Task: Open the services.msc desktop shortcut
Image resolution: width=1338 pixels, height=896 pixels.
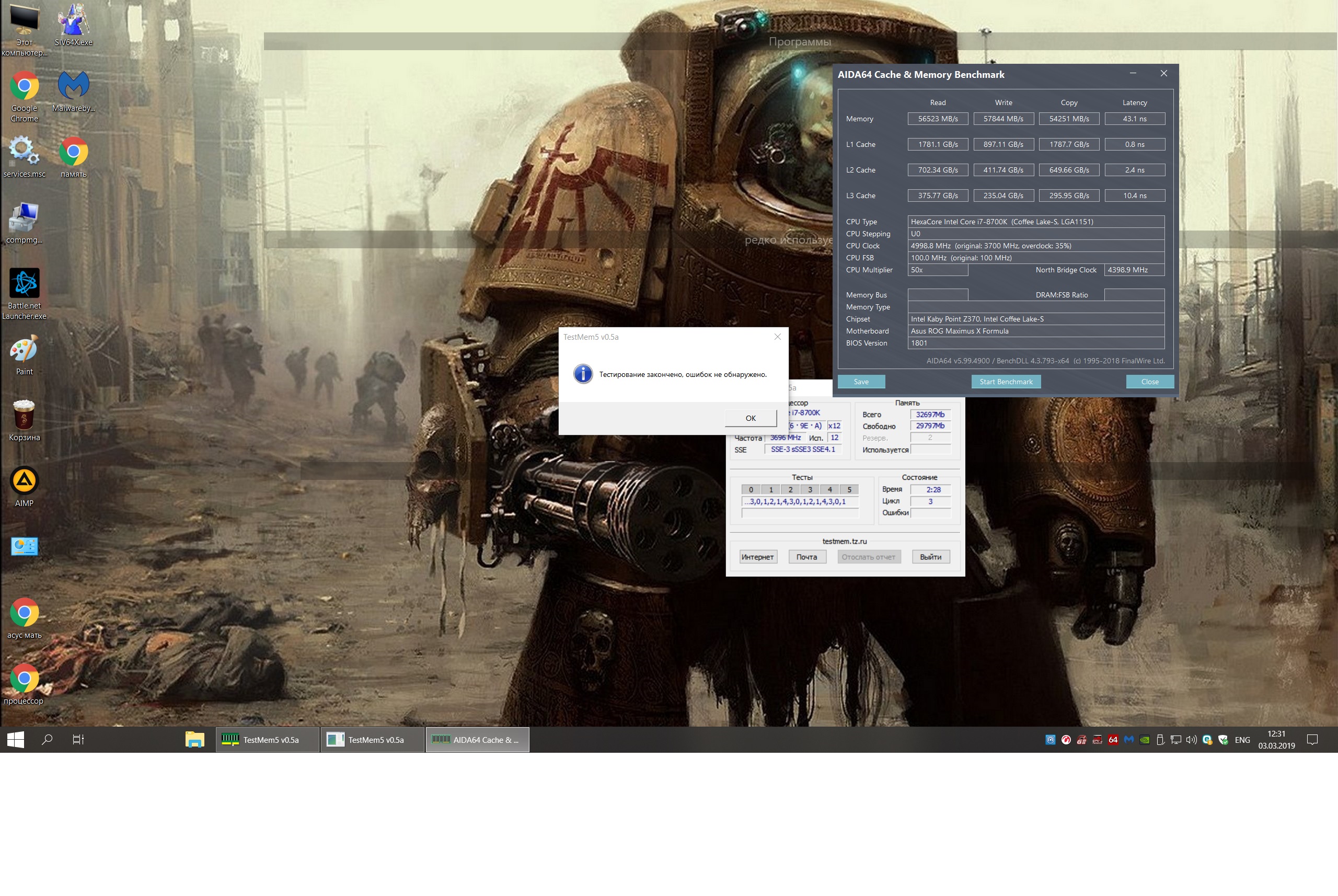Action: click(x=24, y=156)
